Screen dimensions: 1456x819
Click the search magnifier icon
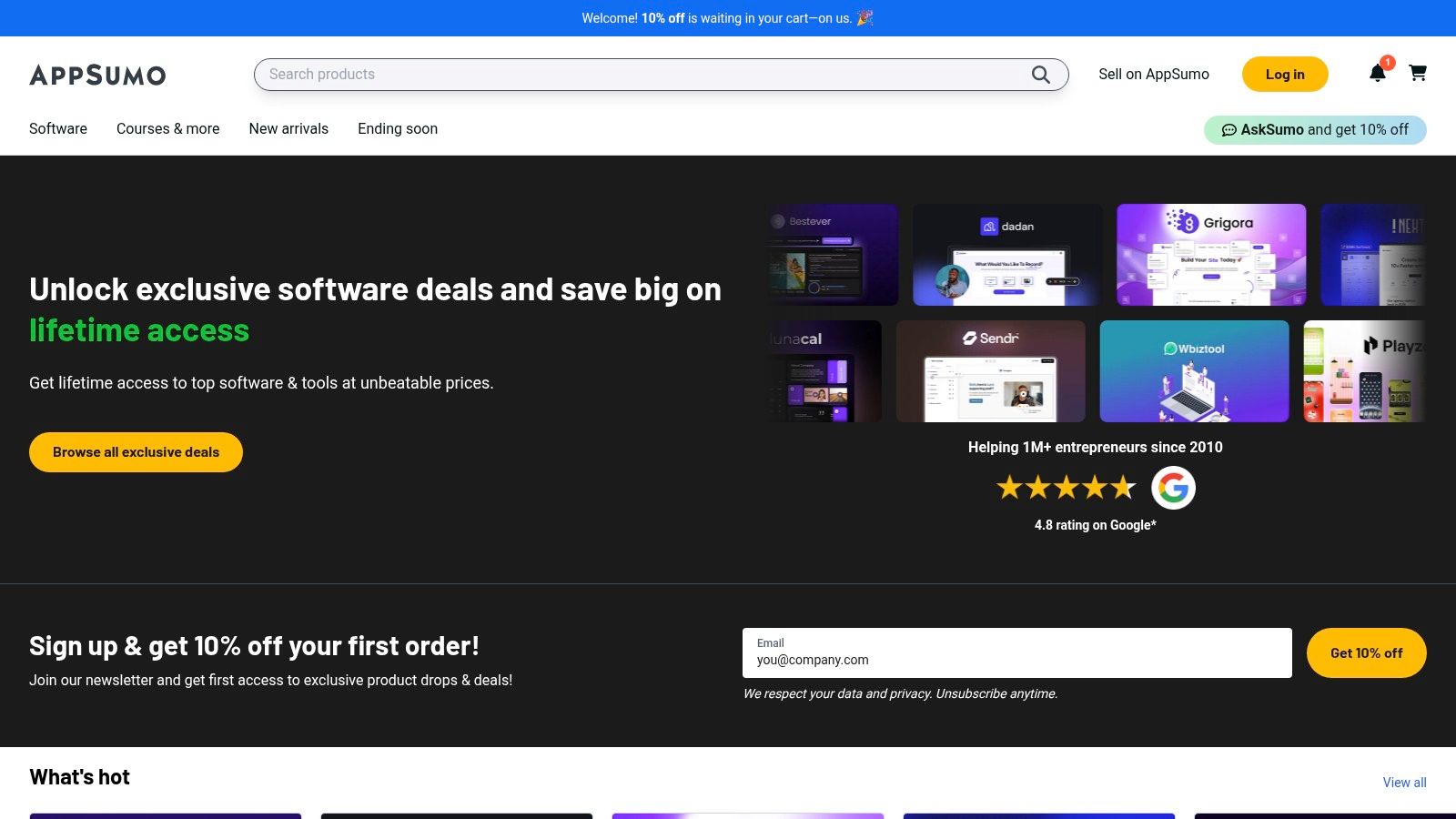point(1041,75)
